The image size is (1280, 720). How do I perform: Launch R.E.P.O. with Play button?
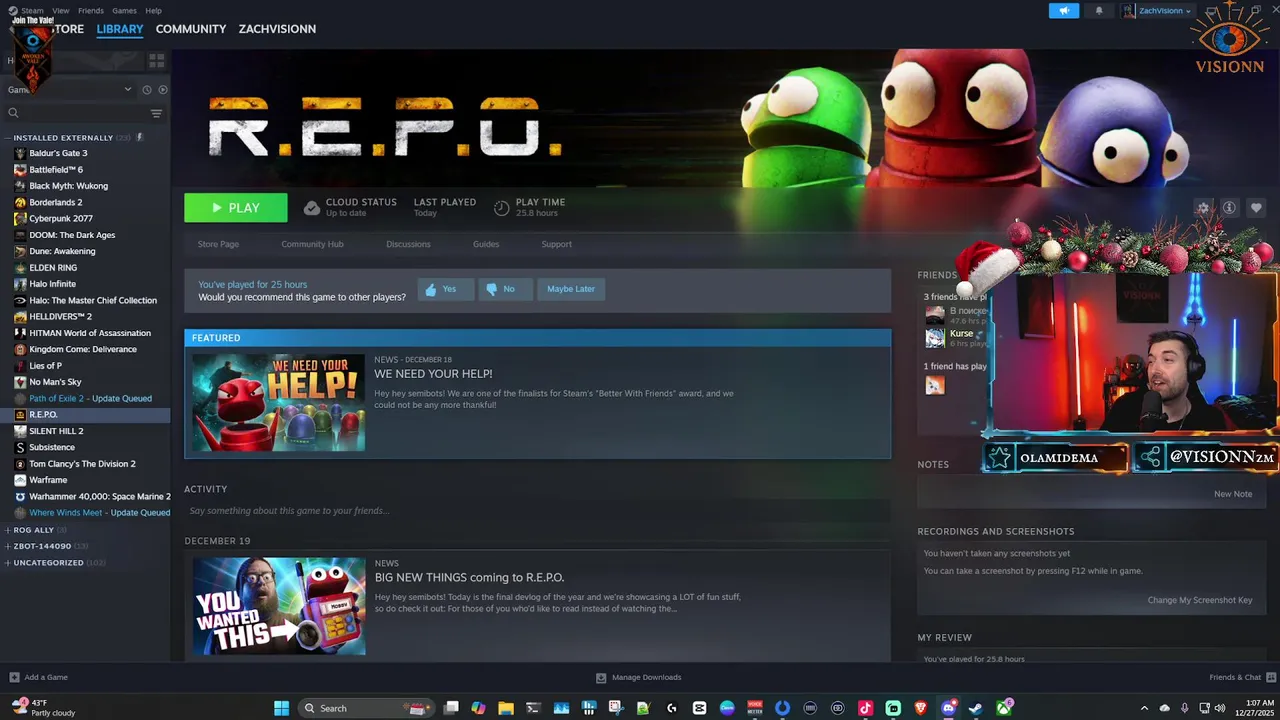click(236, 208)
